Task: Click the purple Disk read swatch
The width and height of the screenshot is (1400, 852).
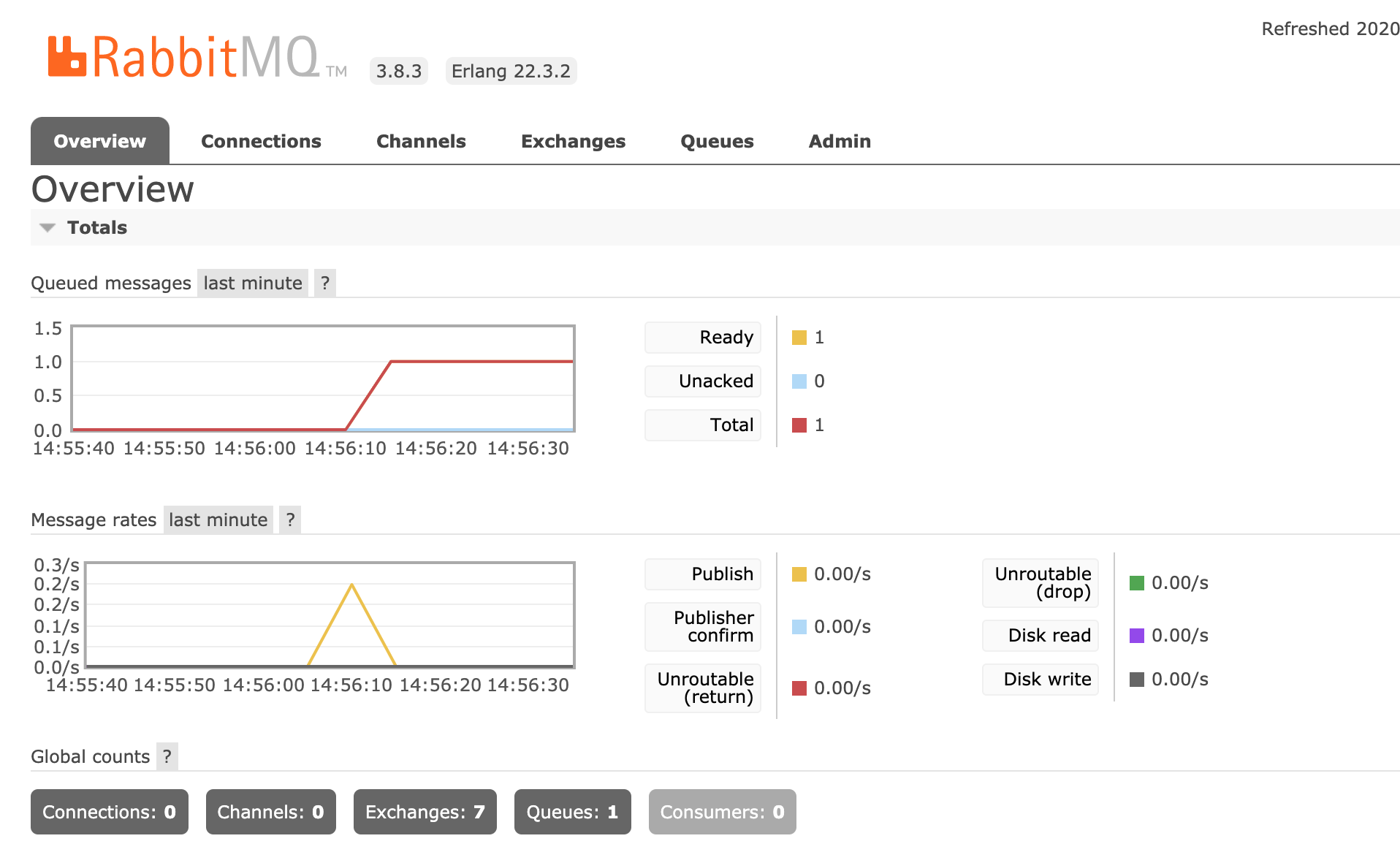Action: 1137,636
